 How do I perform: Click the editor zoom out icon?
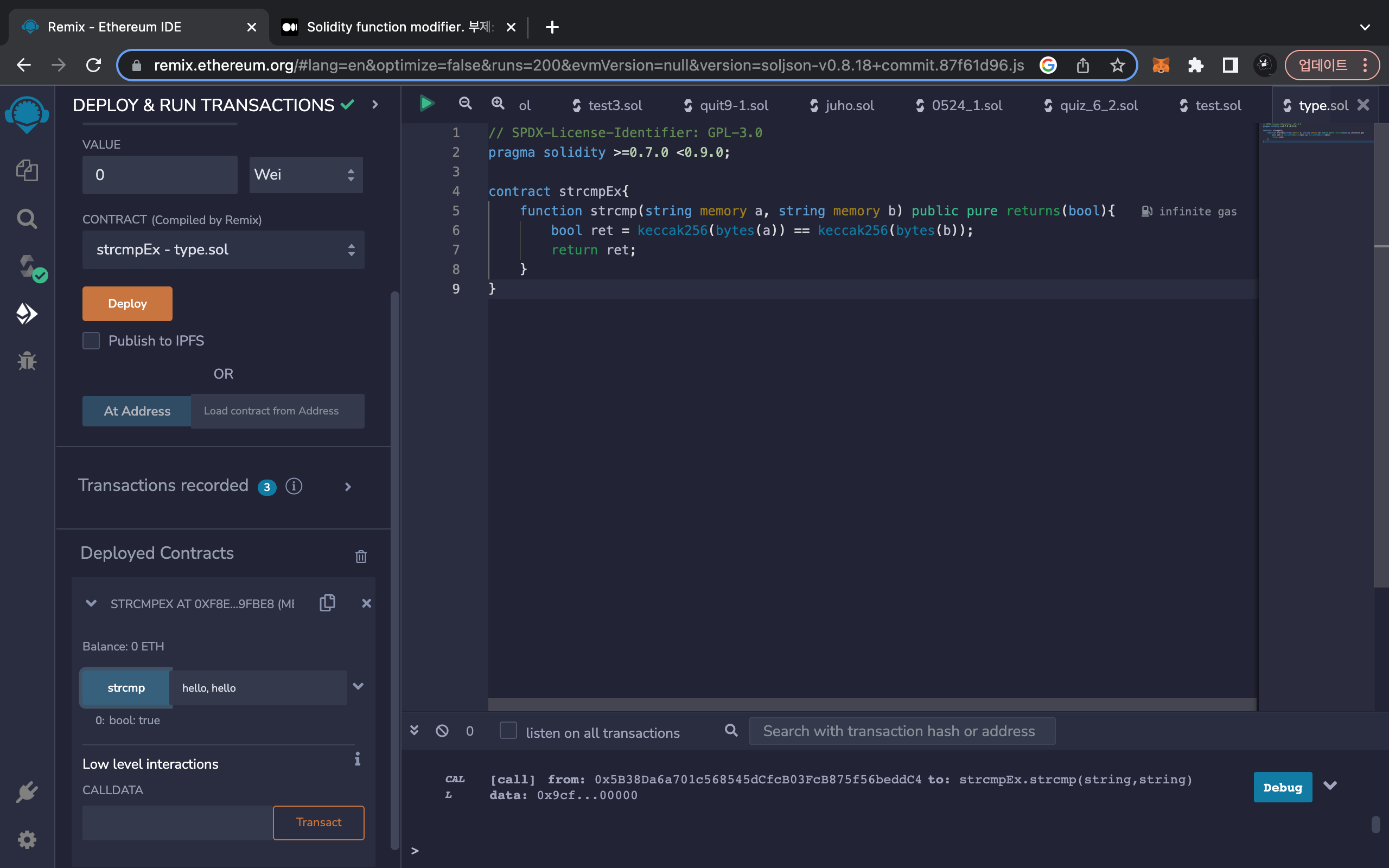(465, 104)
